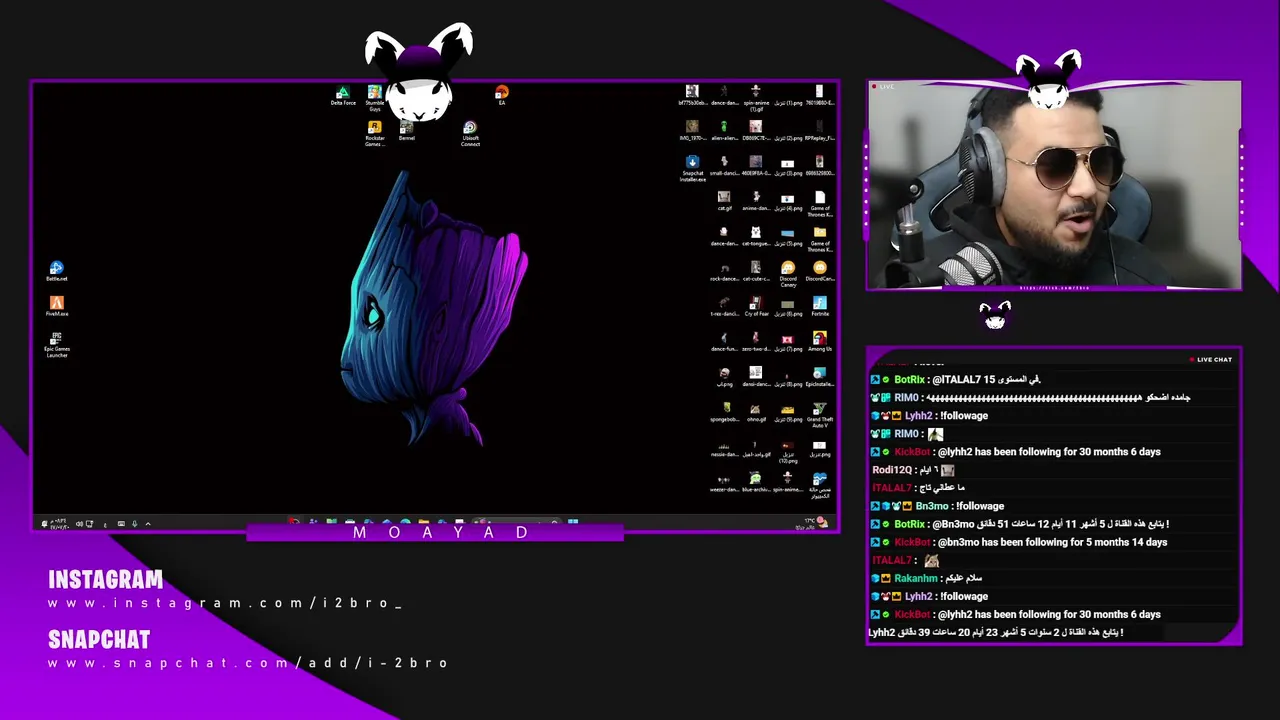Launch the EA app desktop shortcut

click(x=502, y=95)
